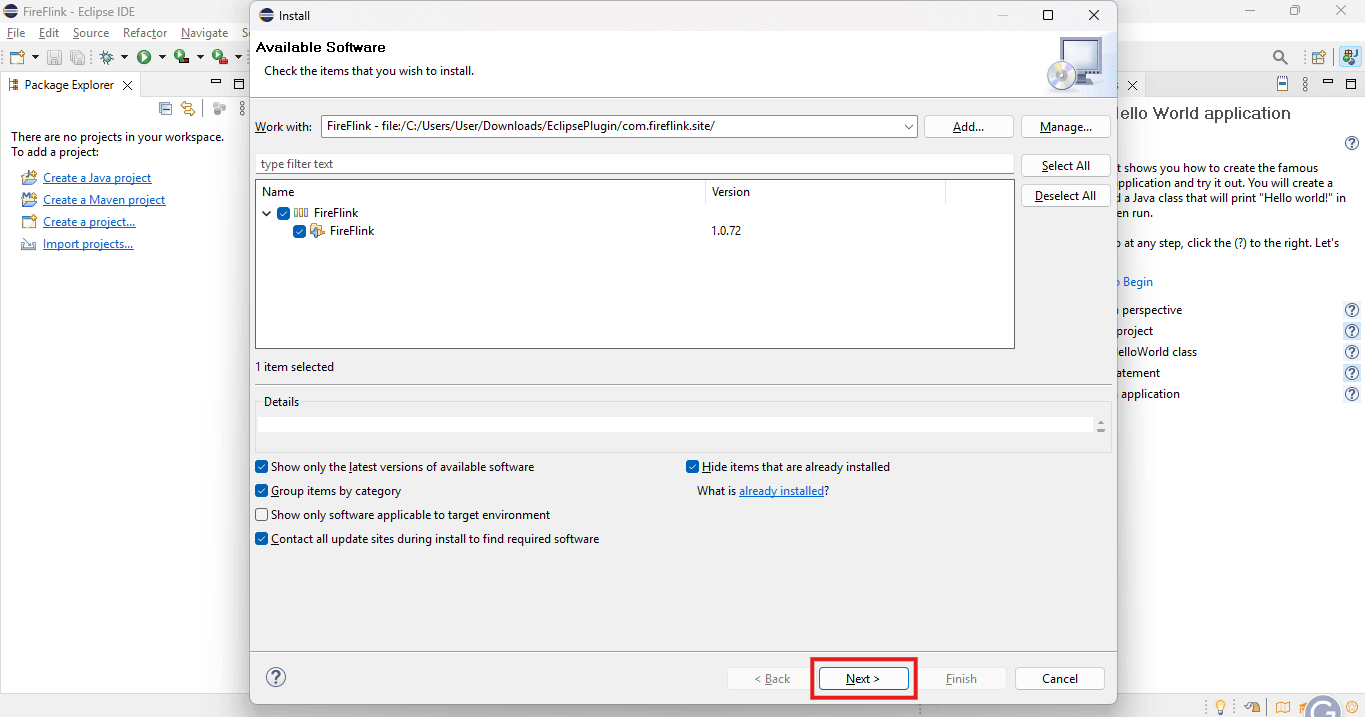Uncheck the FireFlink 1.0.72 feature checkbox
Screen dimensions: 1365x717
tap(300, 231)
